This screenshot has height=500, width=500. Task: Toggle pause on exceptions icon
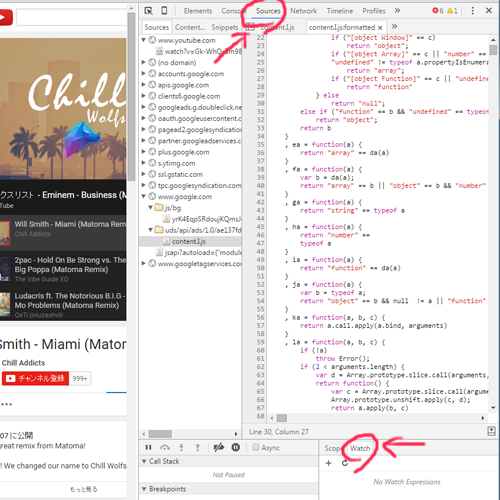[236, 447]
